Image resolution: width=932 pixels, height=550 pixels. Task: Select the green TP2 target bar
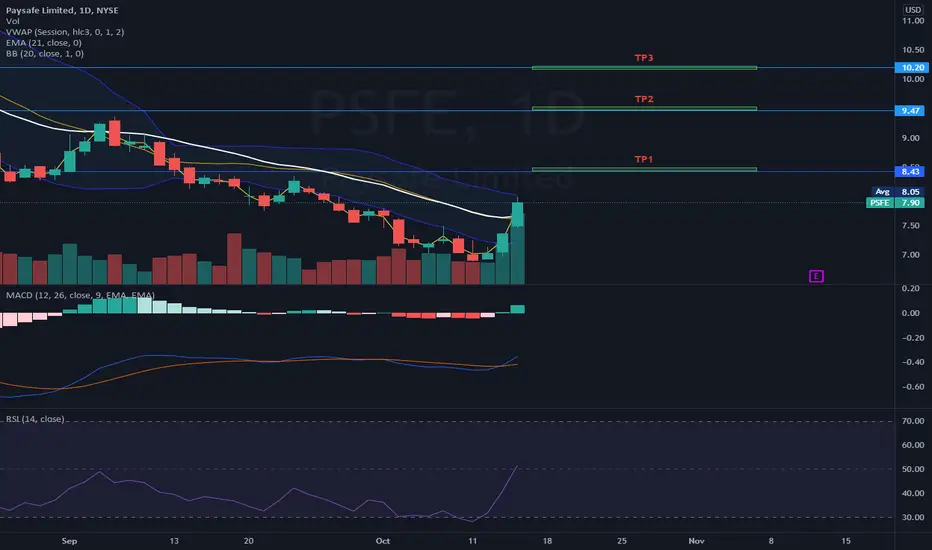coord(644,108)
